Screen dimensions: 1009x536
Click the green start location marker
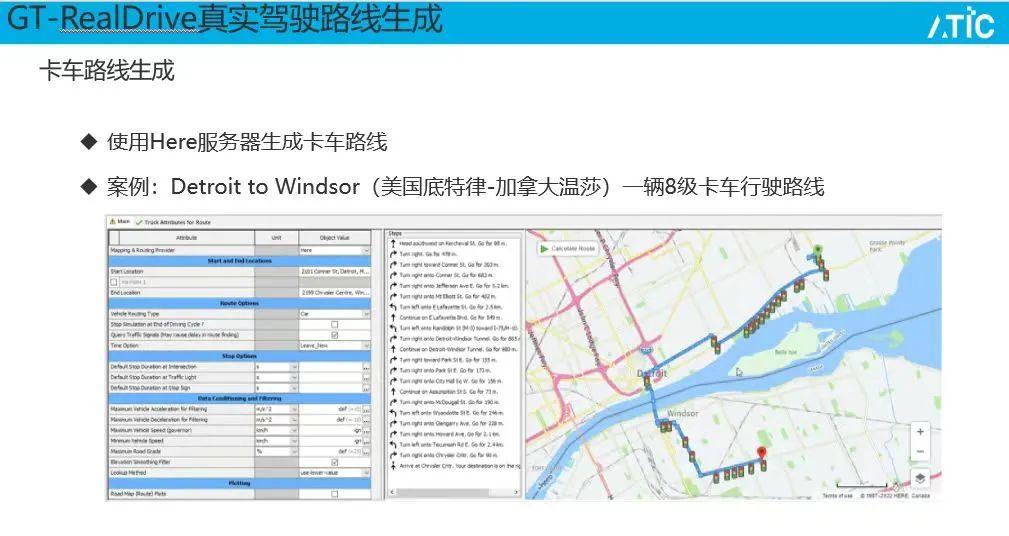[816, 250]
